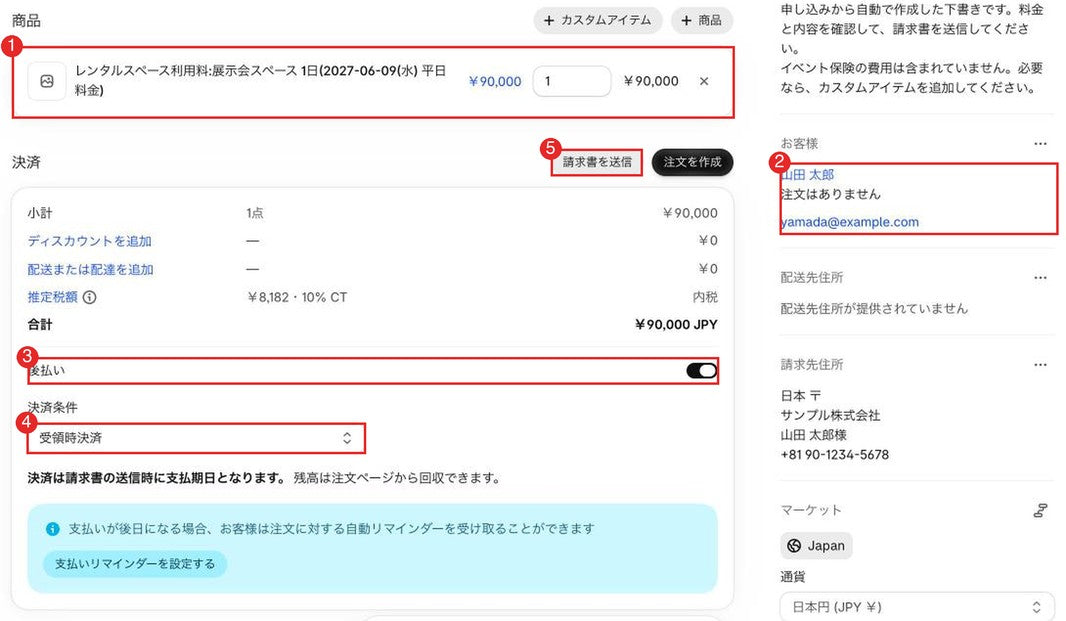Open the 決済条件 dropdown
This screenshot has height=621, width=1066.
[196, 438]
